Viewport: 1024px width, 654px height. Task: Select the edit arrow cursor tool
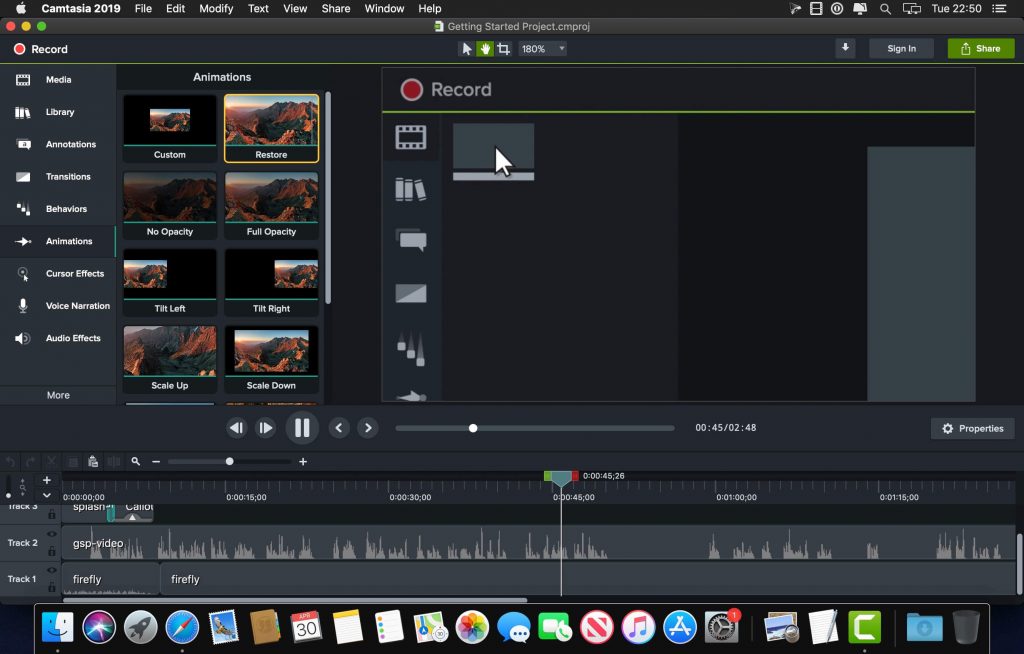467,48
